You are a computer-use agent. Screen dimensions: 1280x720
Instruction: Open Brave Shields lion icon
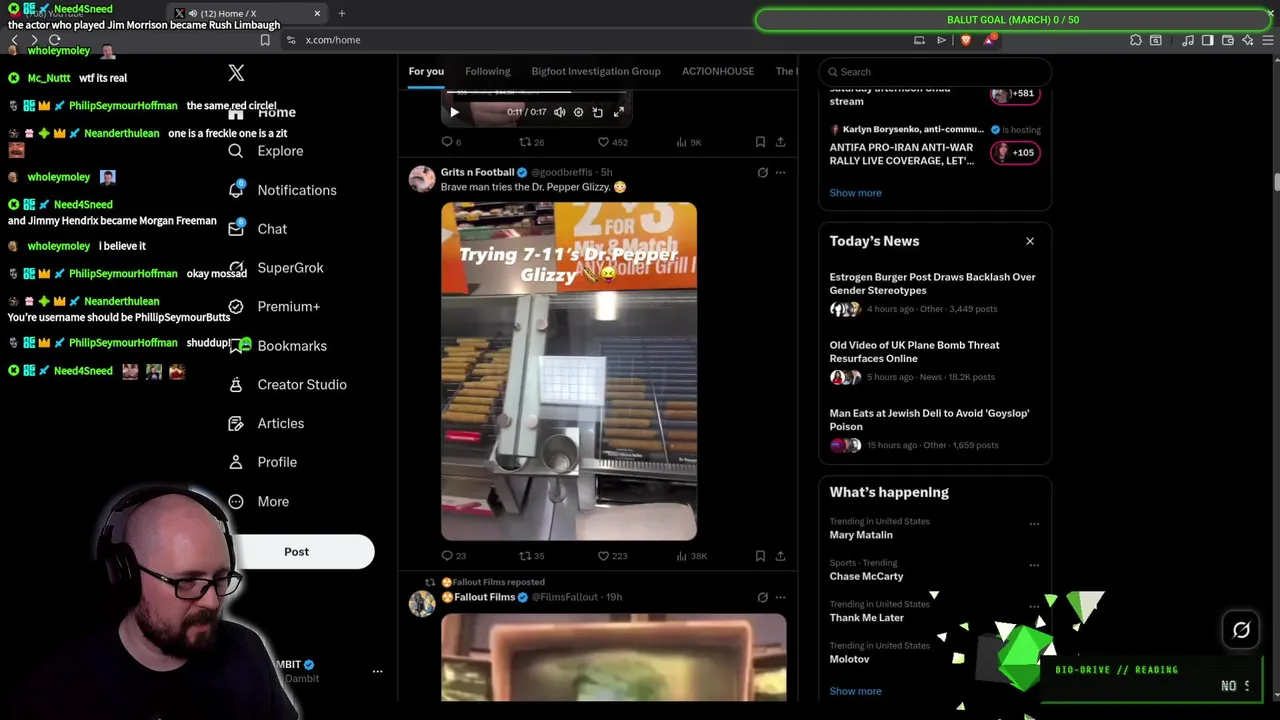(965, 40)
